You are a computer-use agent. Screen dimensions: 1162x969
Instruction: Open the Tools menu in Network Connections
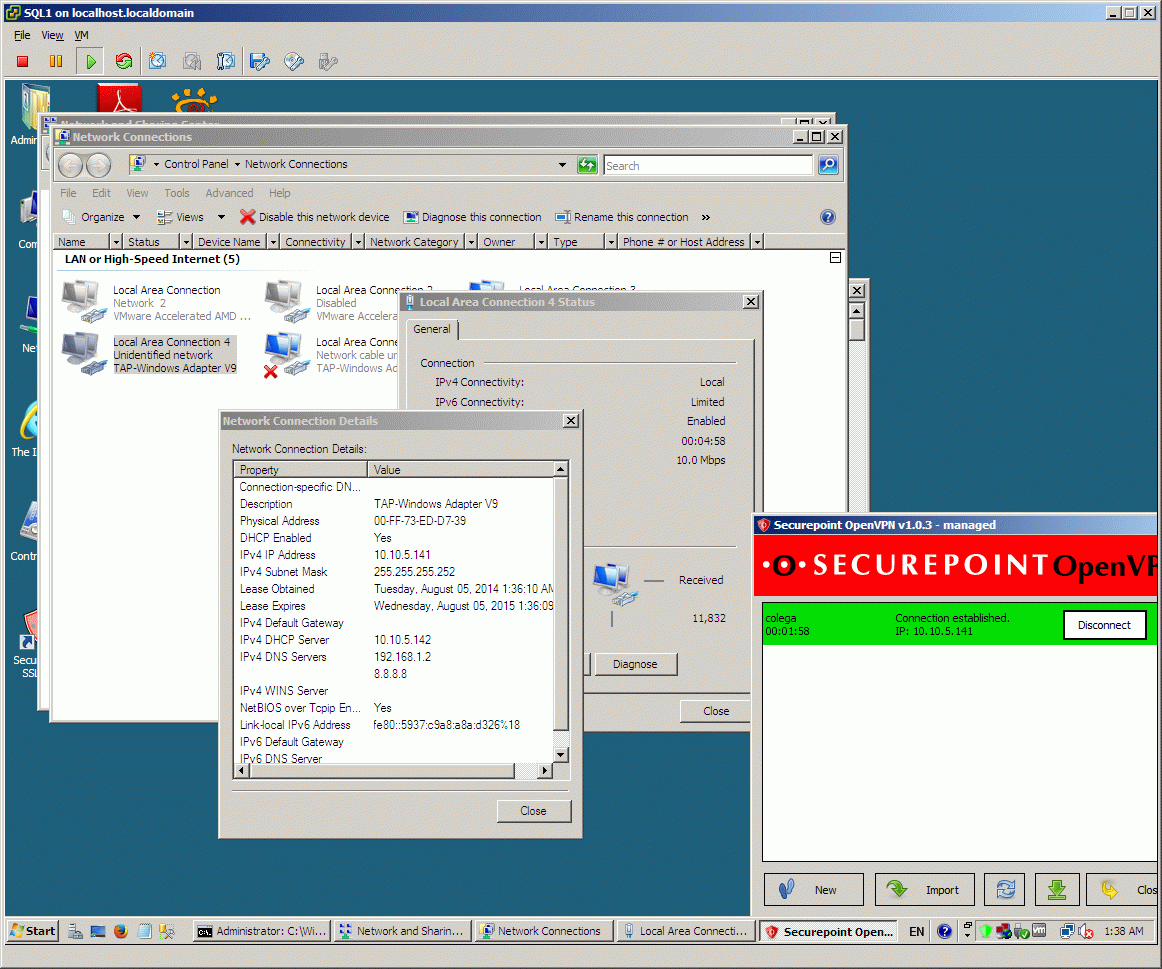click(176, 193)
